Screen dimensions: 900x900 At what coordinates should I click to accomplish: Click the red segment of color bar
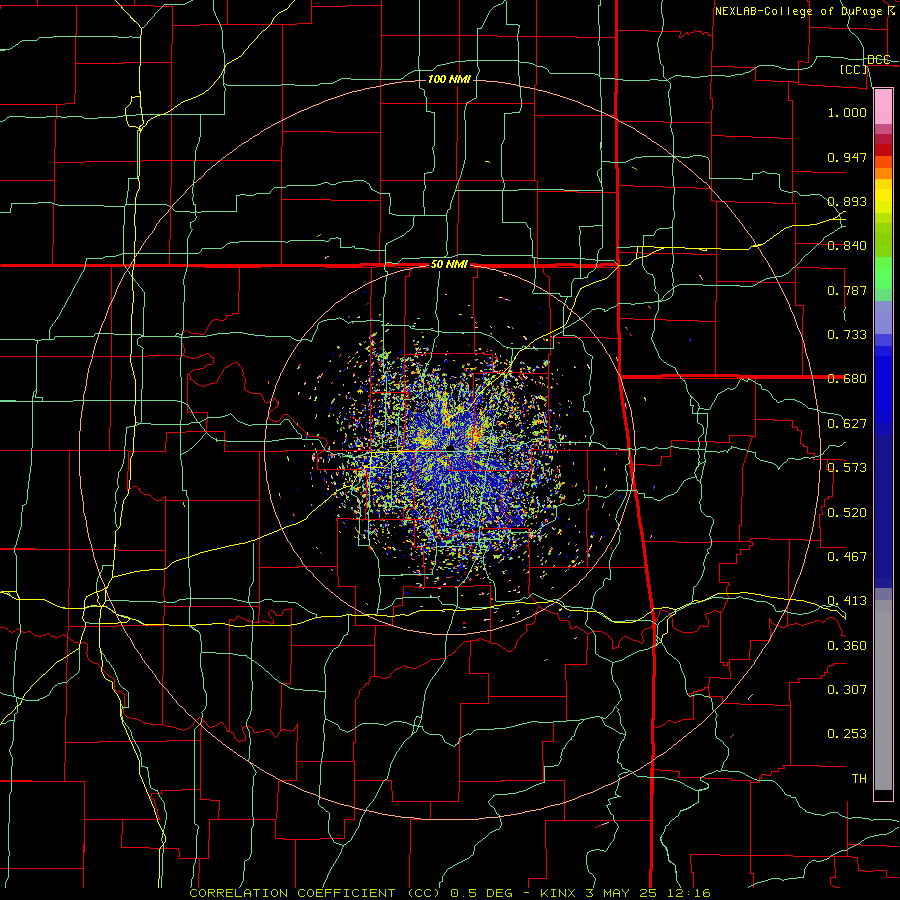pyautogui.click(x=883, y=149)
